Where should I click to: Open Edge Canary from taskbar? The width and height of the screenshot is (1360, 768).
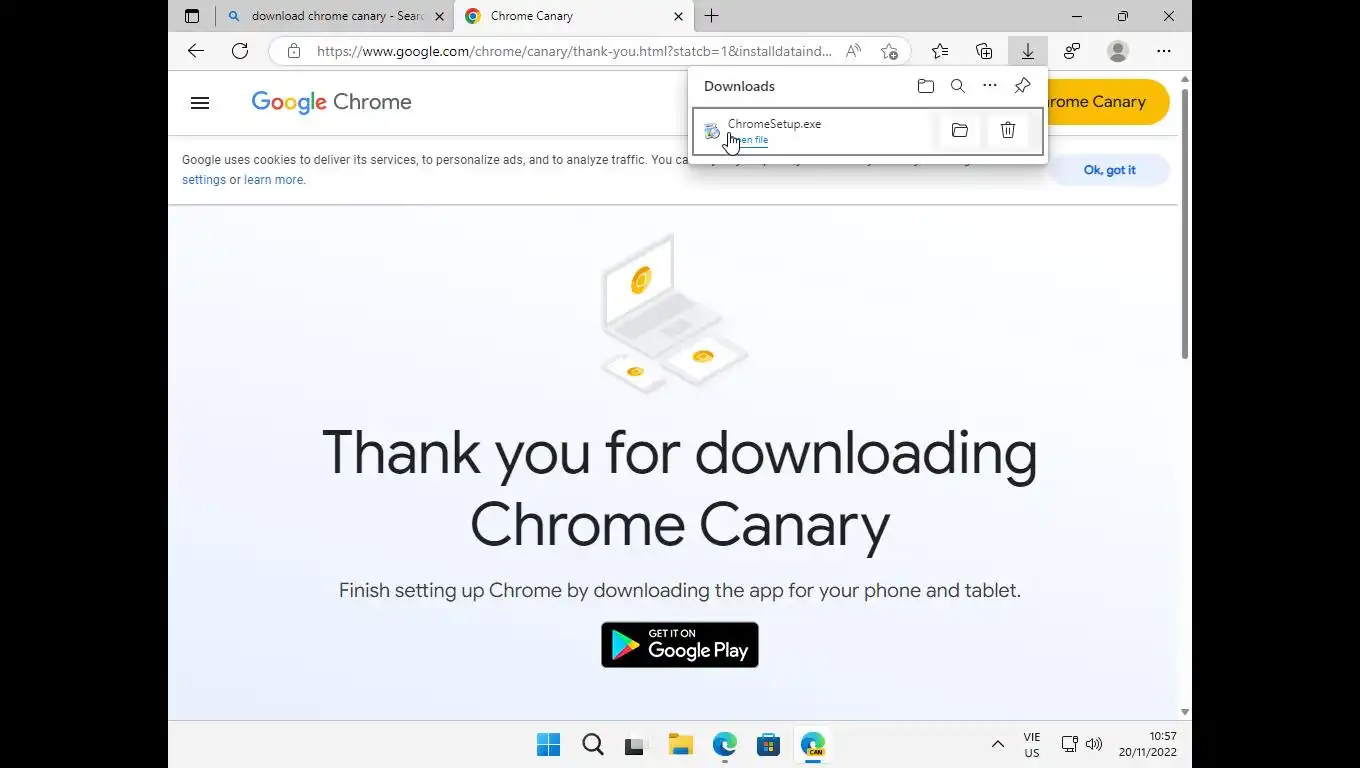tap(813, 745)
